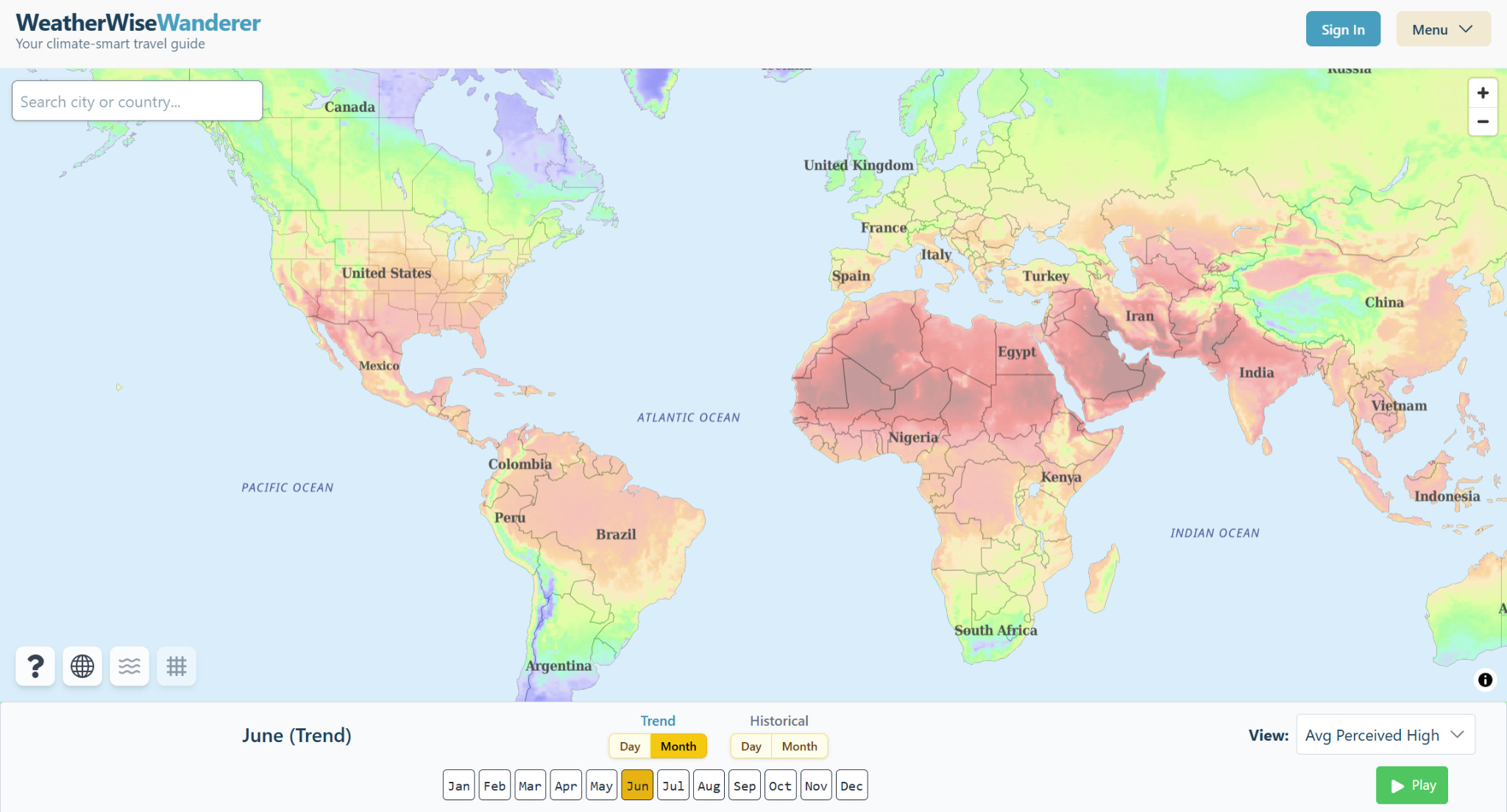Screen dimensions: 1507x812
Task: Select Trend Month mode
Action: click(x=678, y=747)
